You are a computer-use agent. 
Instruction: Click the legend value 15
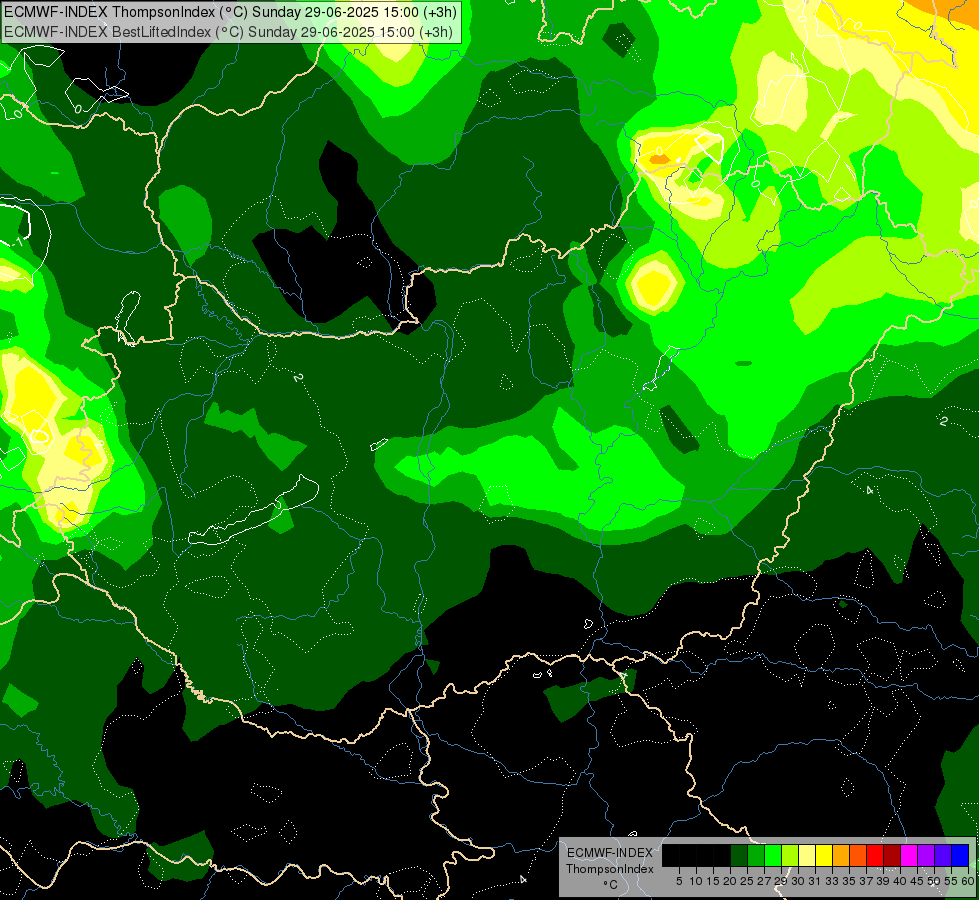point(713,881)
